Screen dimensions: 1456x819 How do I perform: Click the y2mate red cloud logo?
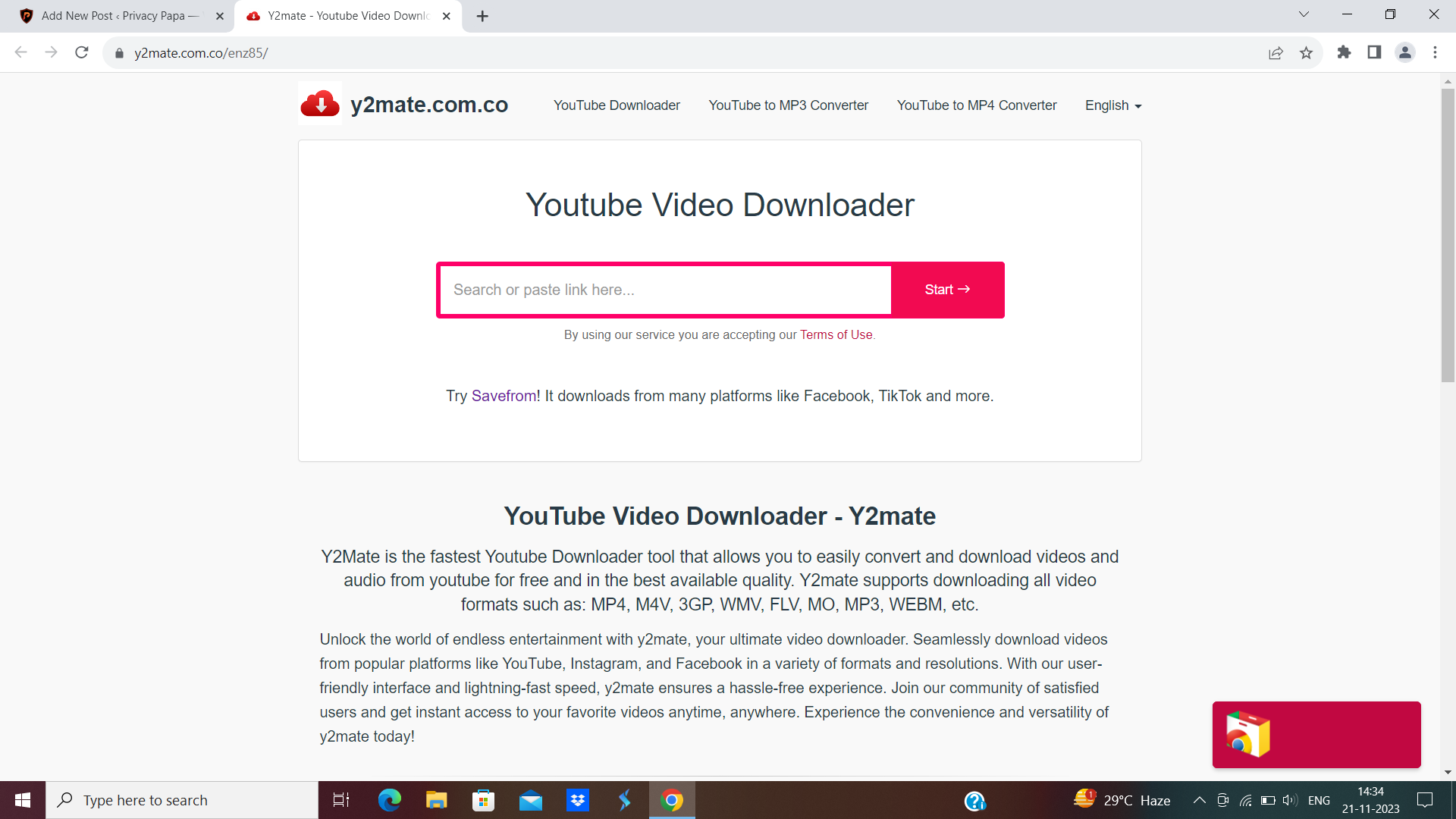tap(320, 104)
